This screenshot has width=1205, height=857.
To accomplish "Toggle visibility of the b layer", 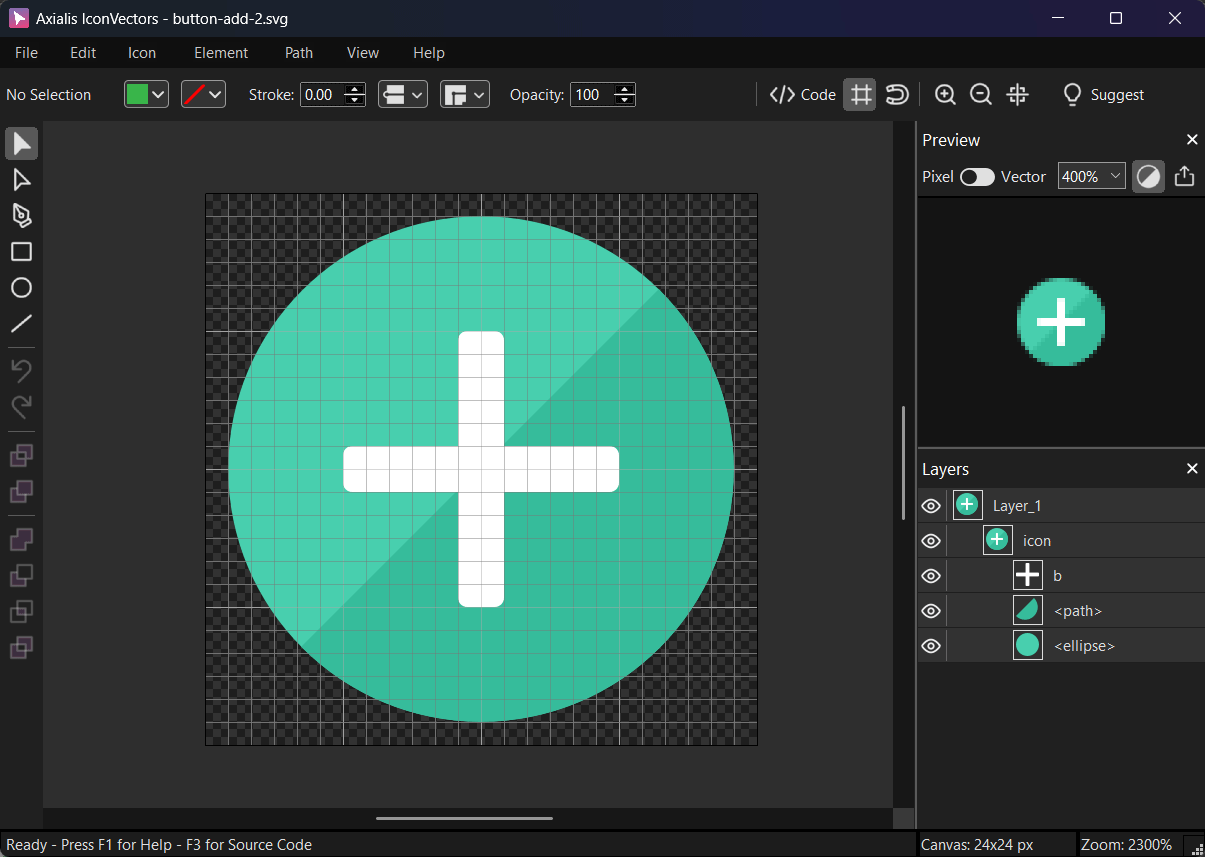I will (x=931, y=575).
